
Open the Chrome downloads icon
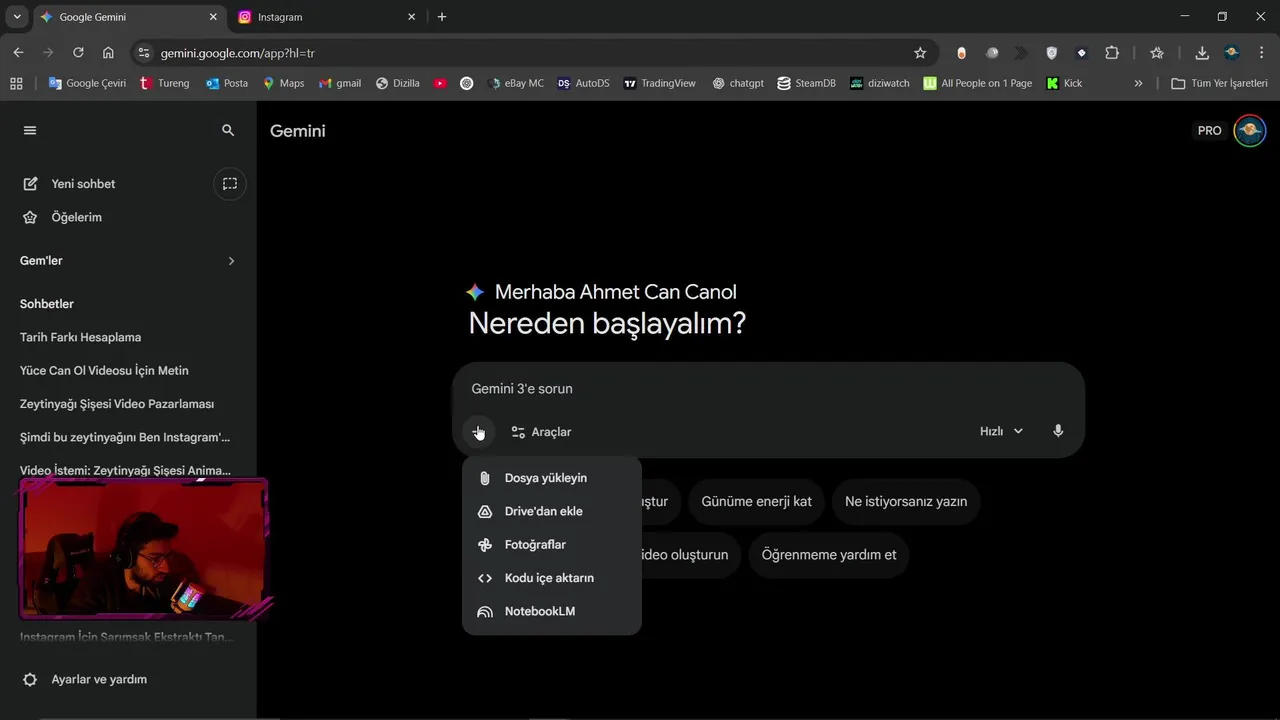pos(1202,53)
